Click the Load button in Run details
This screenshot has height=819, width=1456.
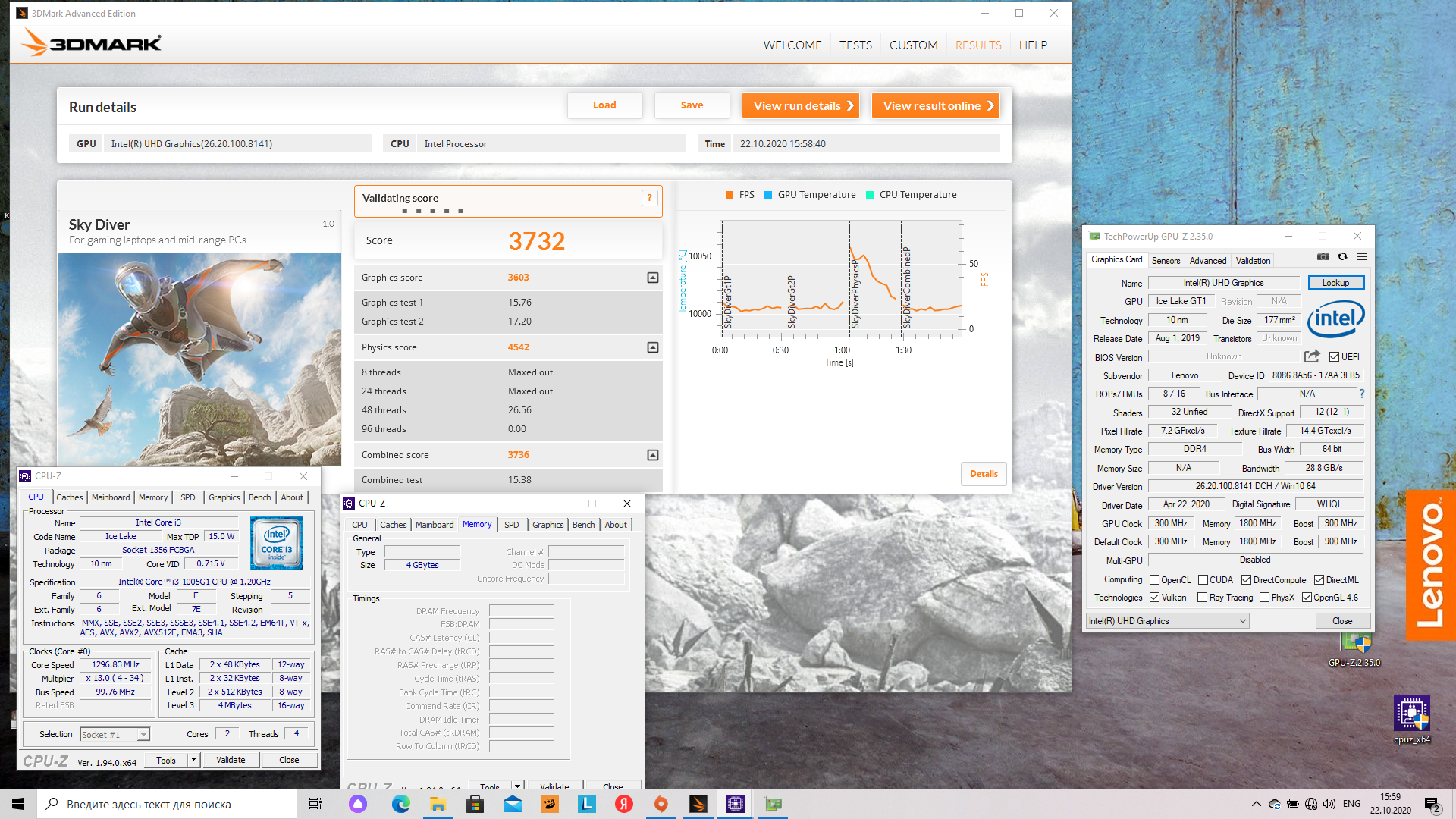[604, 105]
